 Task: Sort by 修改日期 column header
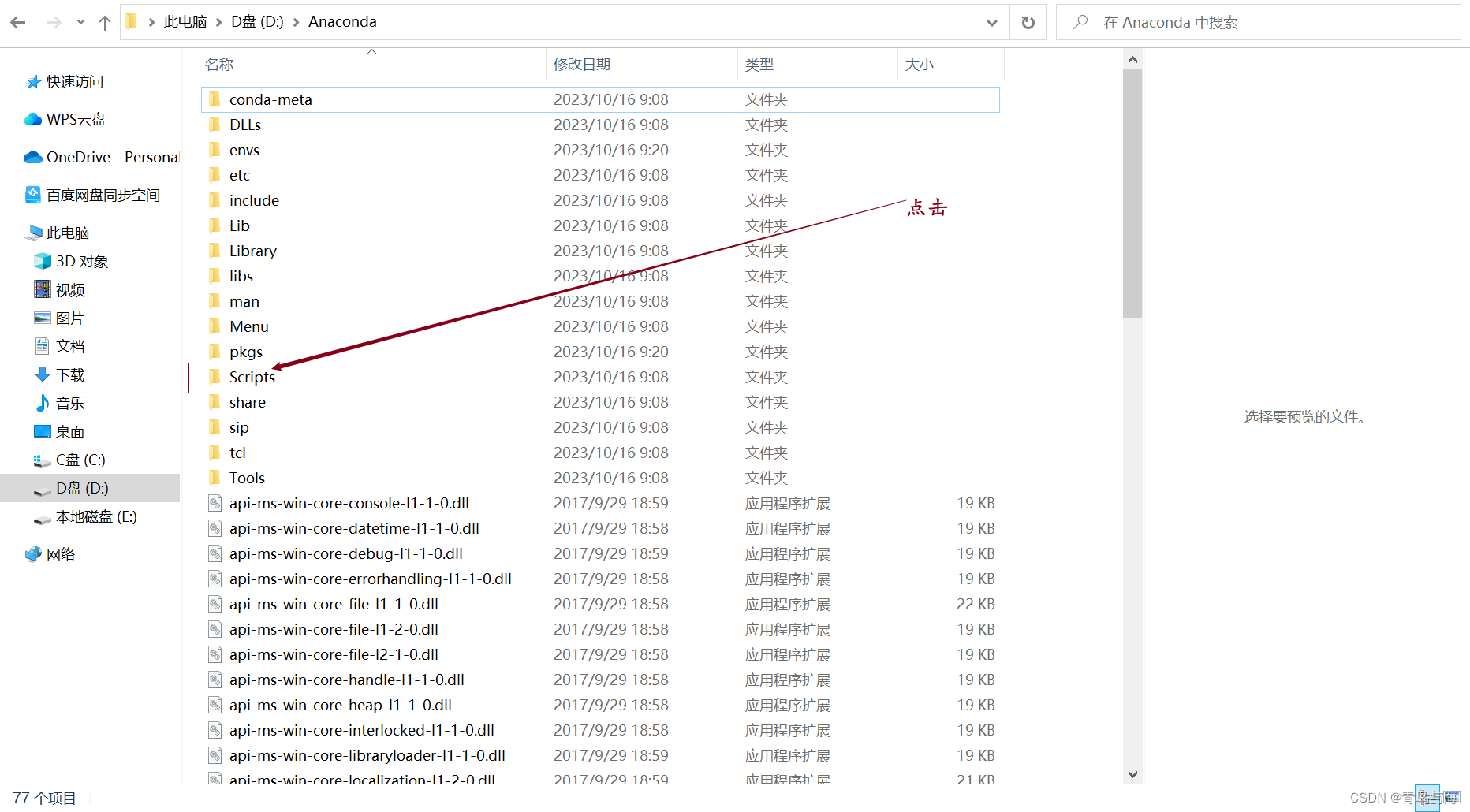[582, 65]
